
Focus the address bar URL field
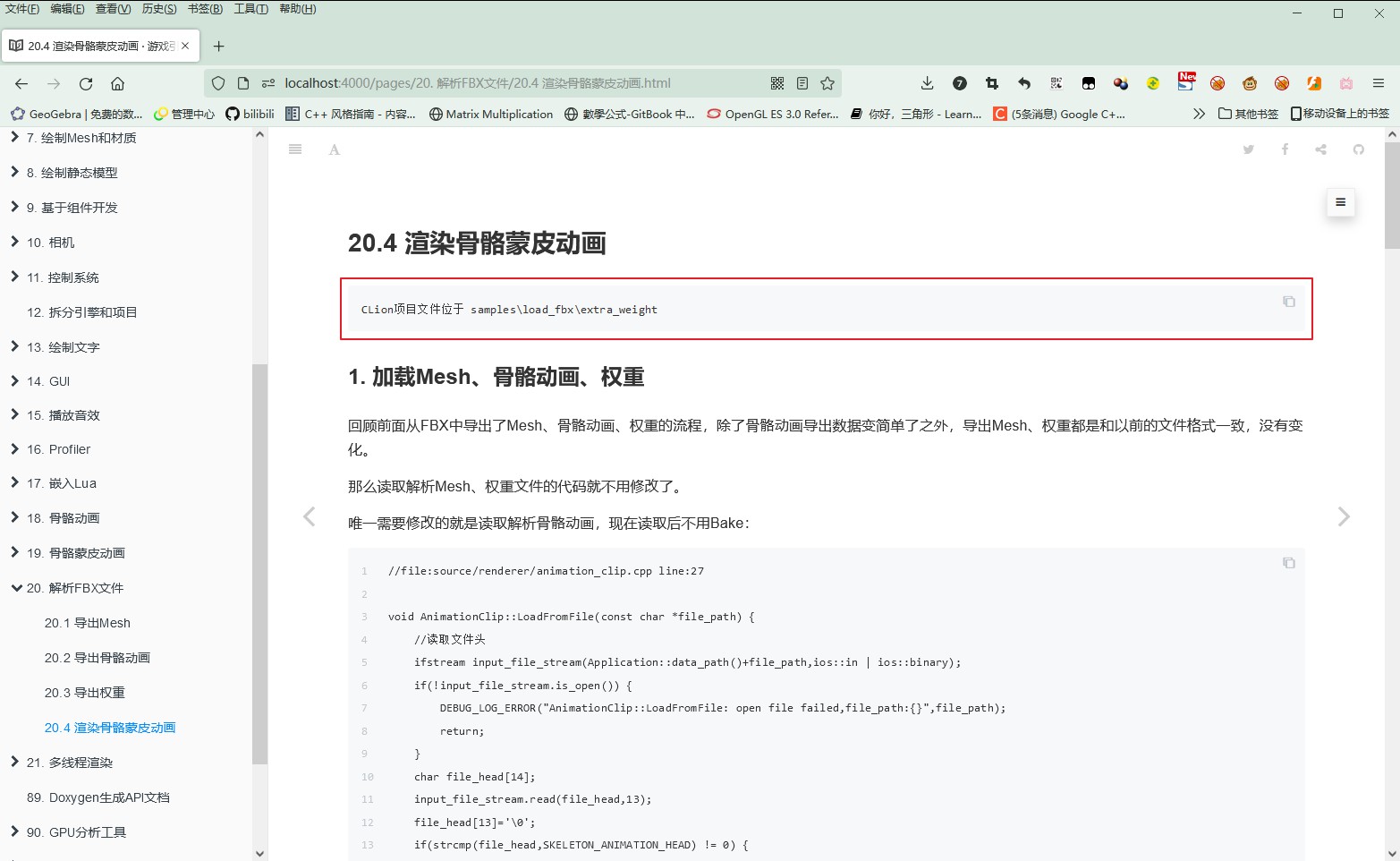(x=522, y=83)
